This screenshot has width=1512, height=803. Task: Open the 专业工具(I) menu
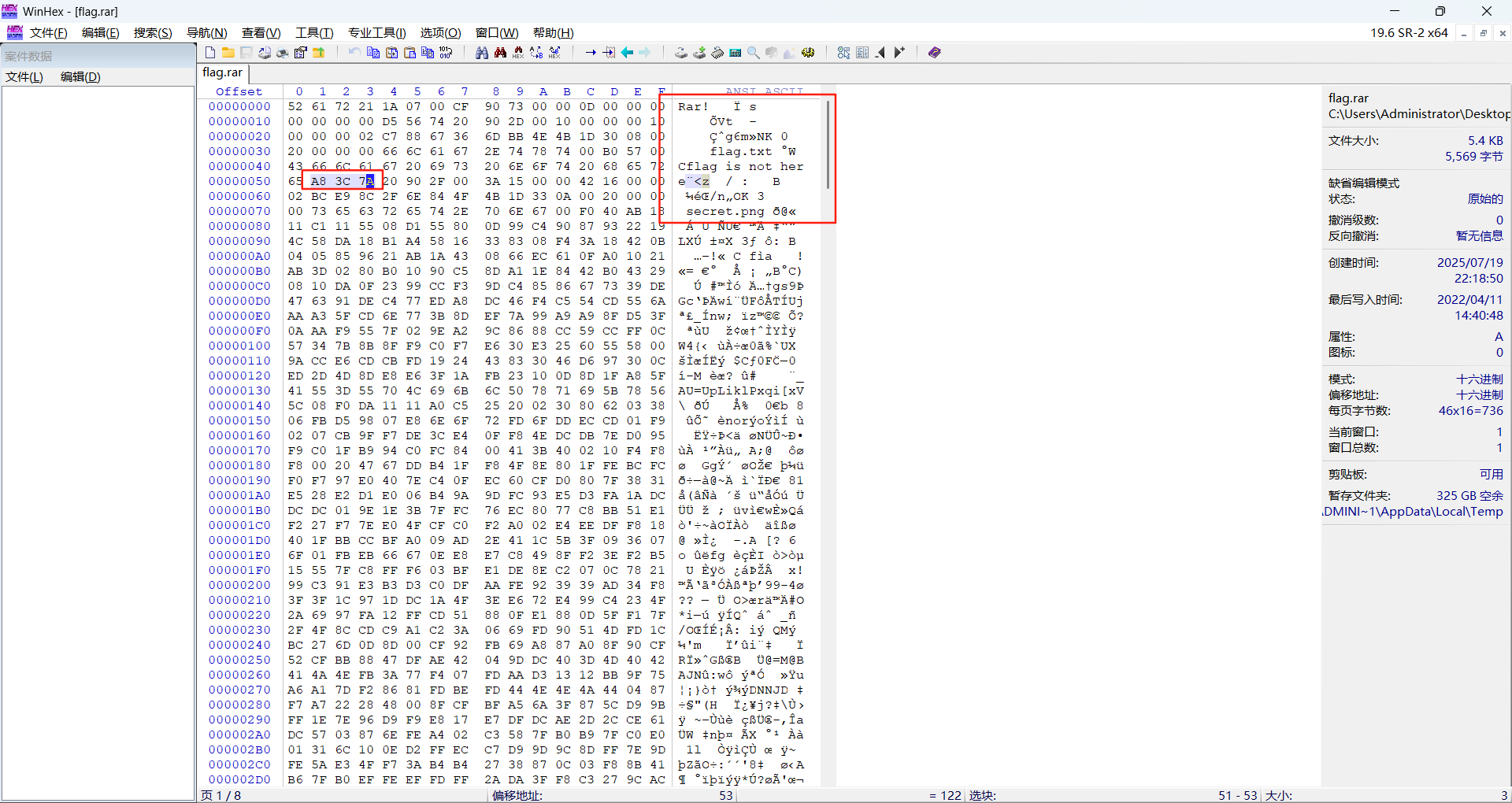[376, 33]
